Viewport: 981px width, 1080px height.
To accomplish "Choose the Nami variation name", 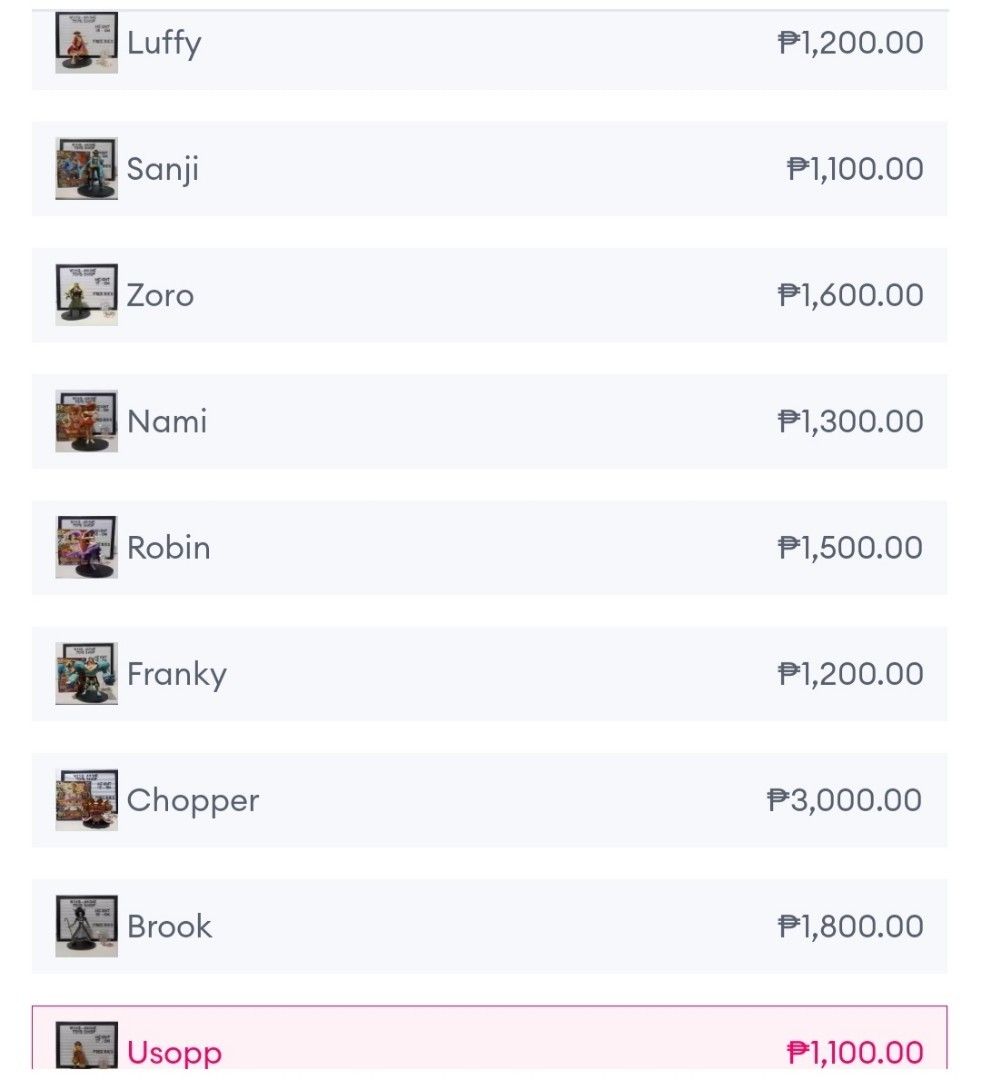I will [167, 422].
